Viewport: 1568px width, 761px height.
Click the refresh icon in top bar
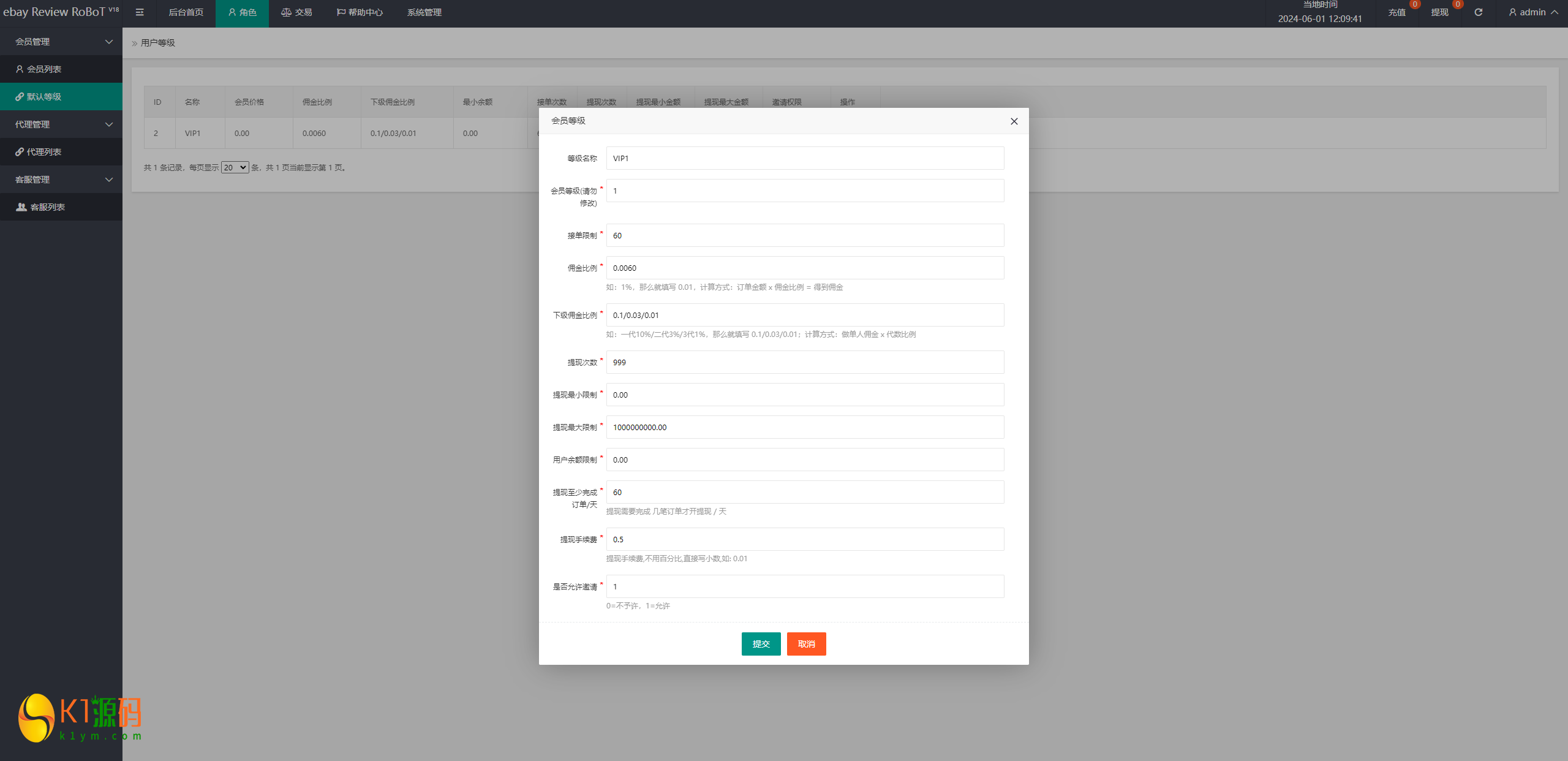coord(1478,12)
